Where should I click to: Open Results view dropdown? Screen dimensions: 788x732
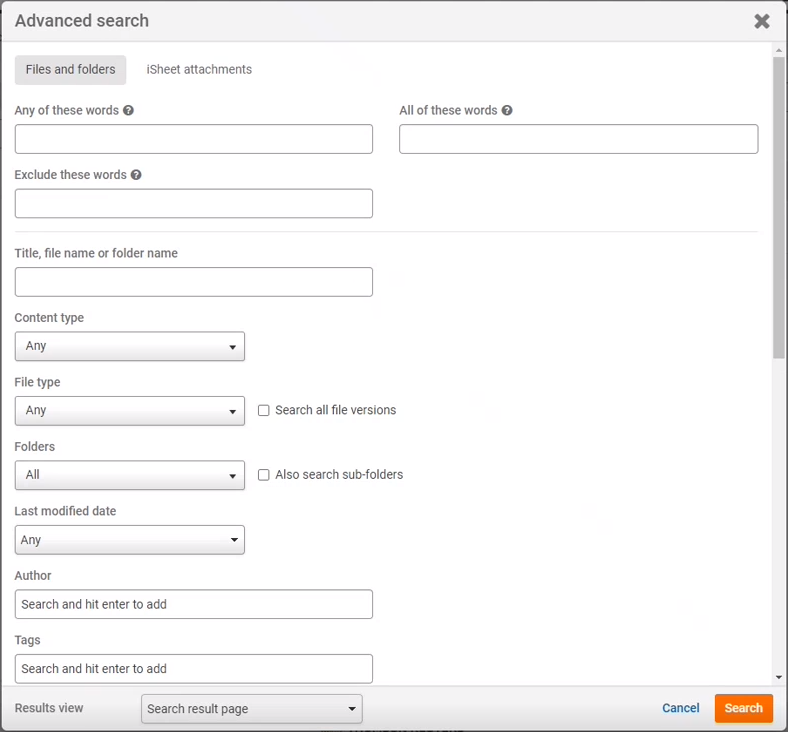(252, 709)
